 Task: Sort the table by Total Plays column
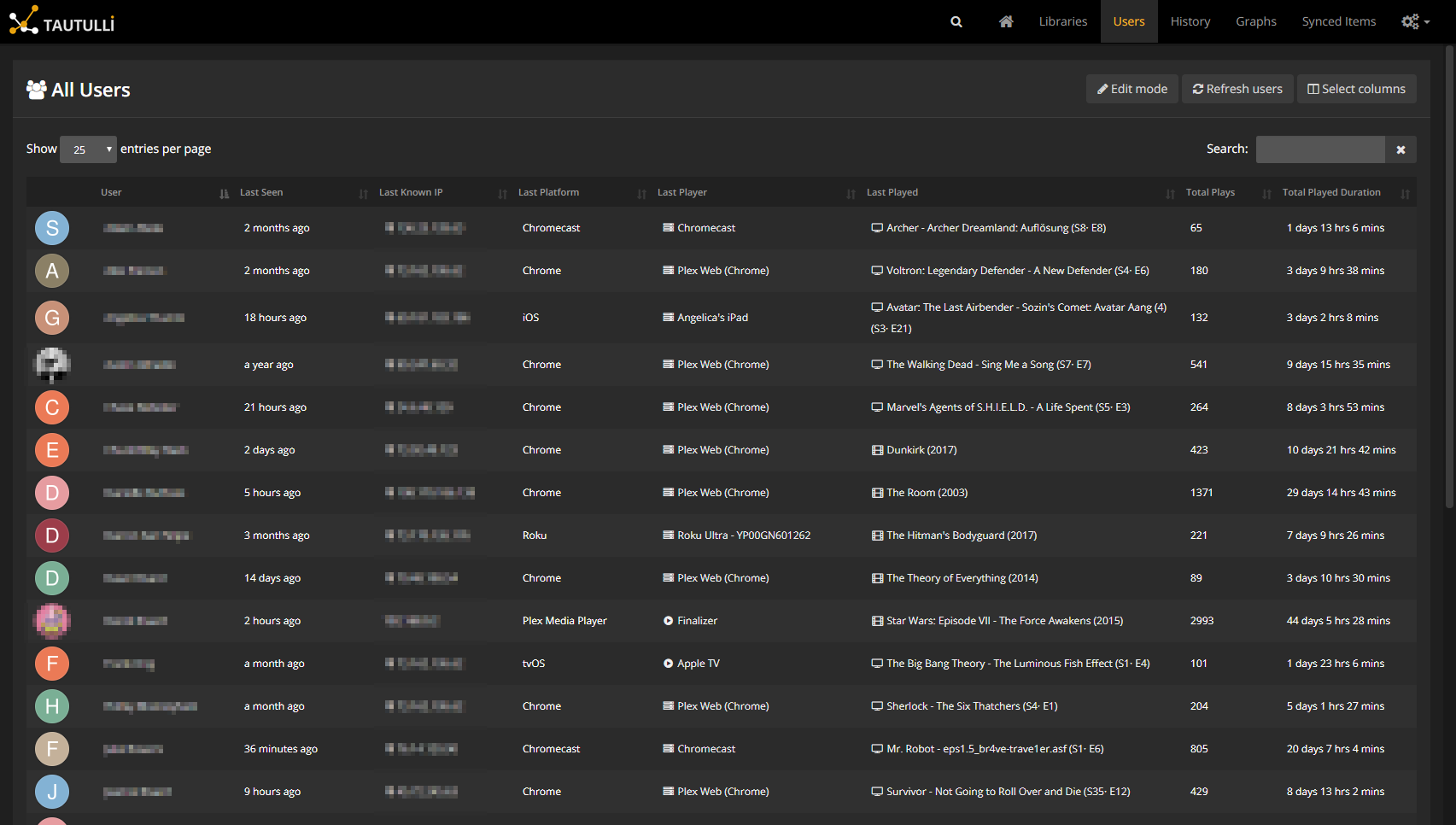pos(1210,193)
